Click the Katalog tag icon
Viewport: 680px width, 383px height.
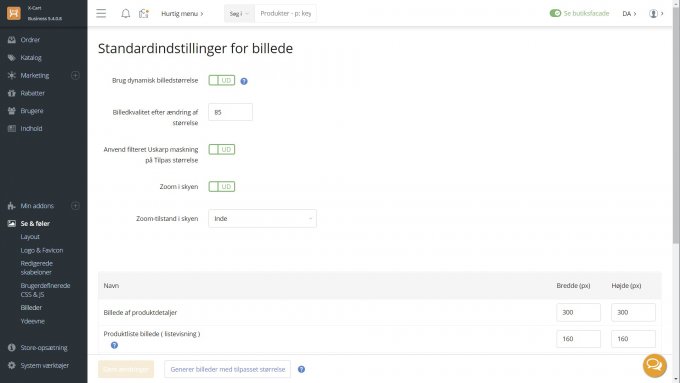click(x=12, y=58)
